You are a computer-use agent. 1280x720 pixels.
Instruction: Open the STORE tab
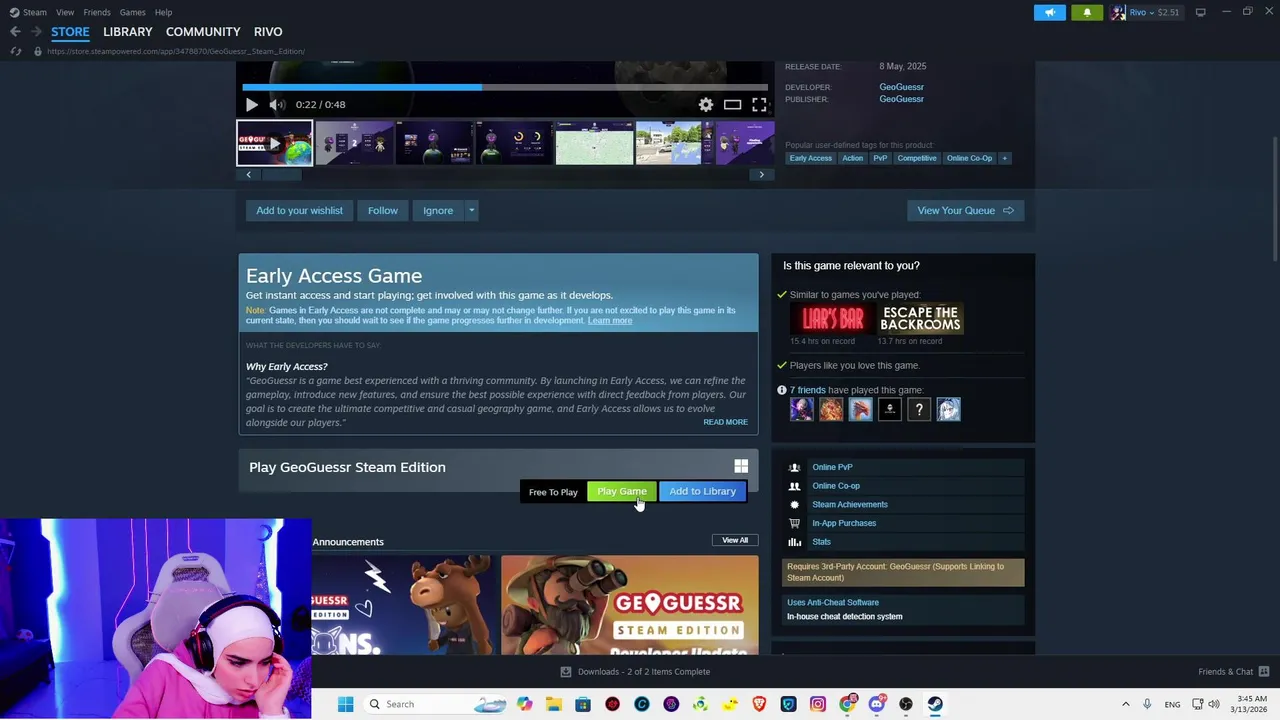(70, 32)
